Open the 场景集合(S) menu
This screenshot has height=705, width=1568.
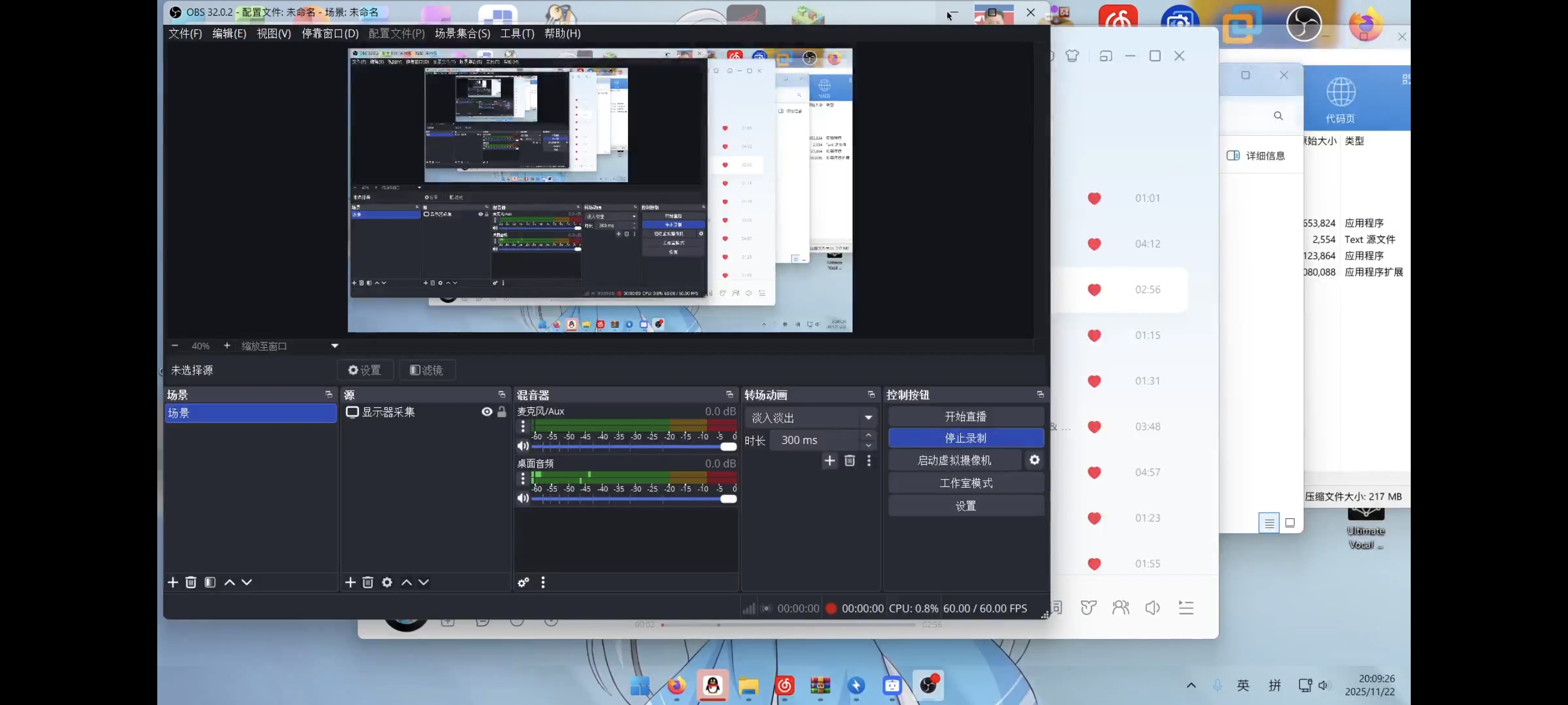[462, 34]
